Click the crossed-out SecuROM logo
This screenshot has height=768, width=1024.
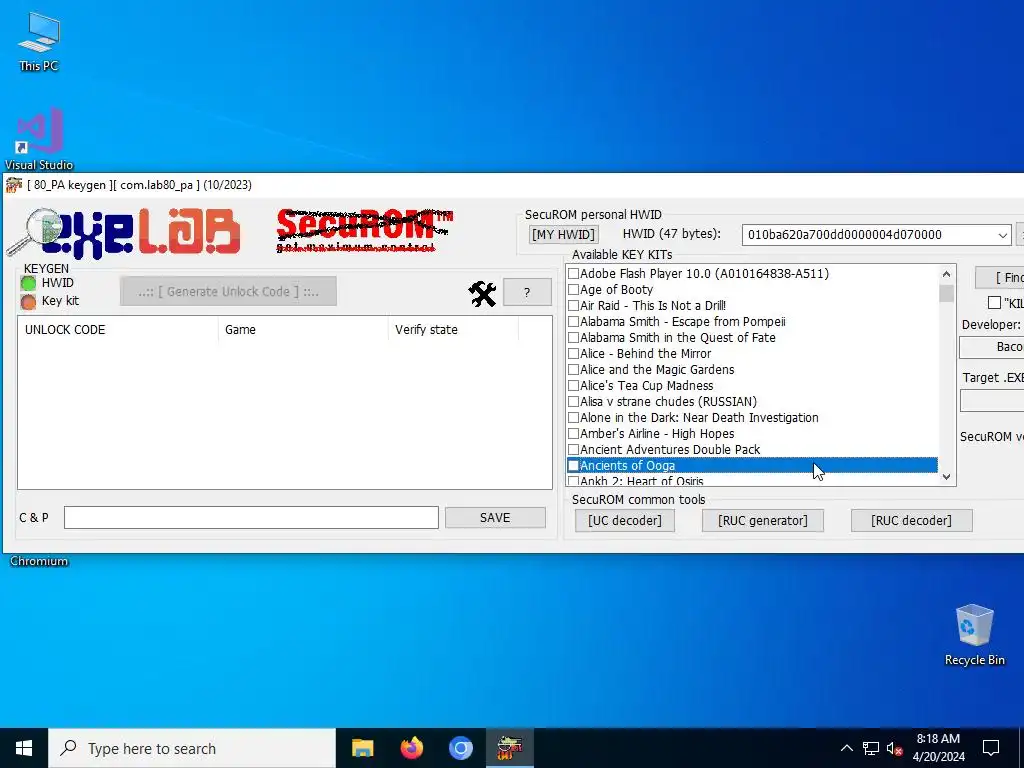[364, 230]
